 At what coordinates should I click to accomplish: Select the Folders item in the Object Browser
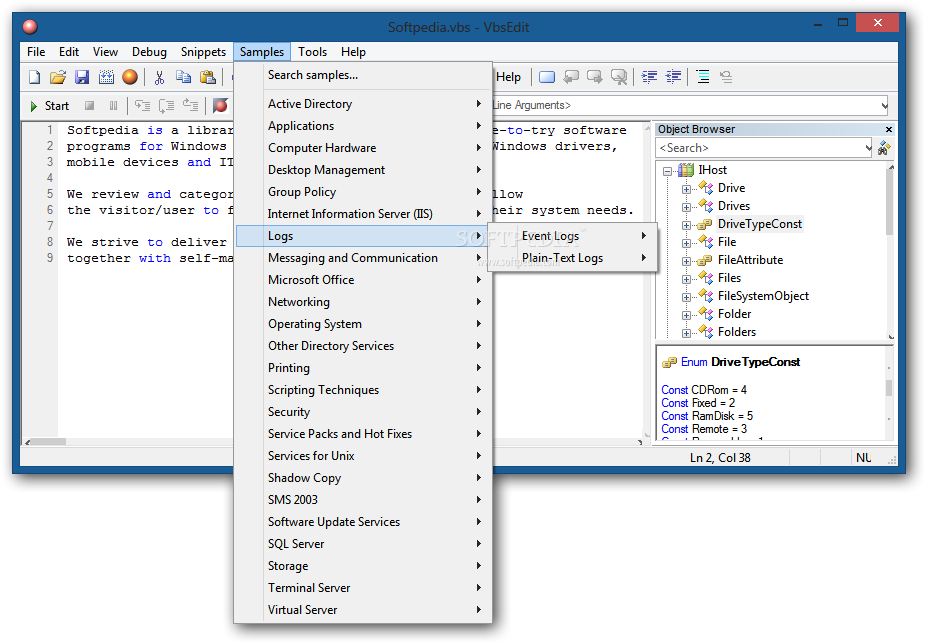point(736,332)
